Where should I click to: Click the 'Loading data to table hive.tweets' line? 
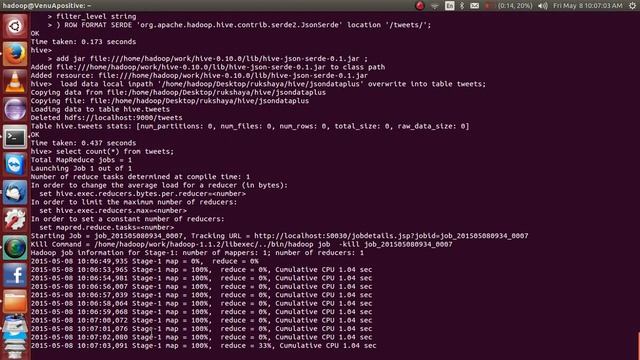coord(100,109)
